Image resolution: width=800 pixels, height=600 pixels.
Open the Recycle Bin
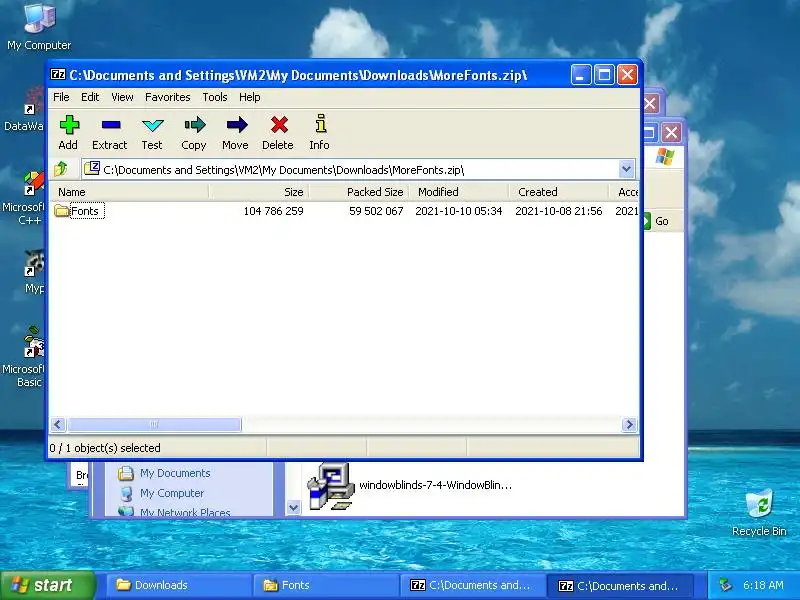(x=759, y=512)
